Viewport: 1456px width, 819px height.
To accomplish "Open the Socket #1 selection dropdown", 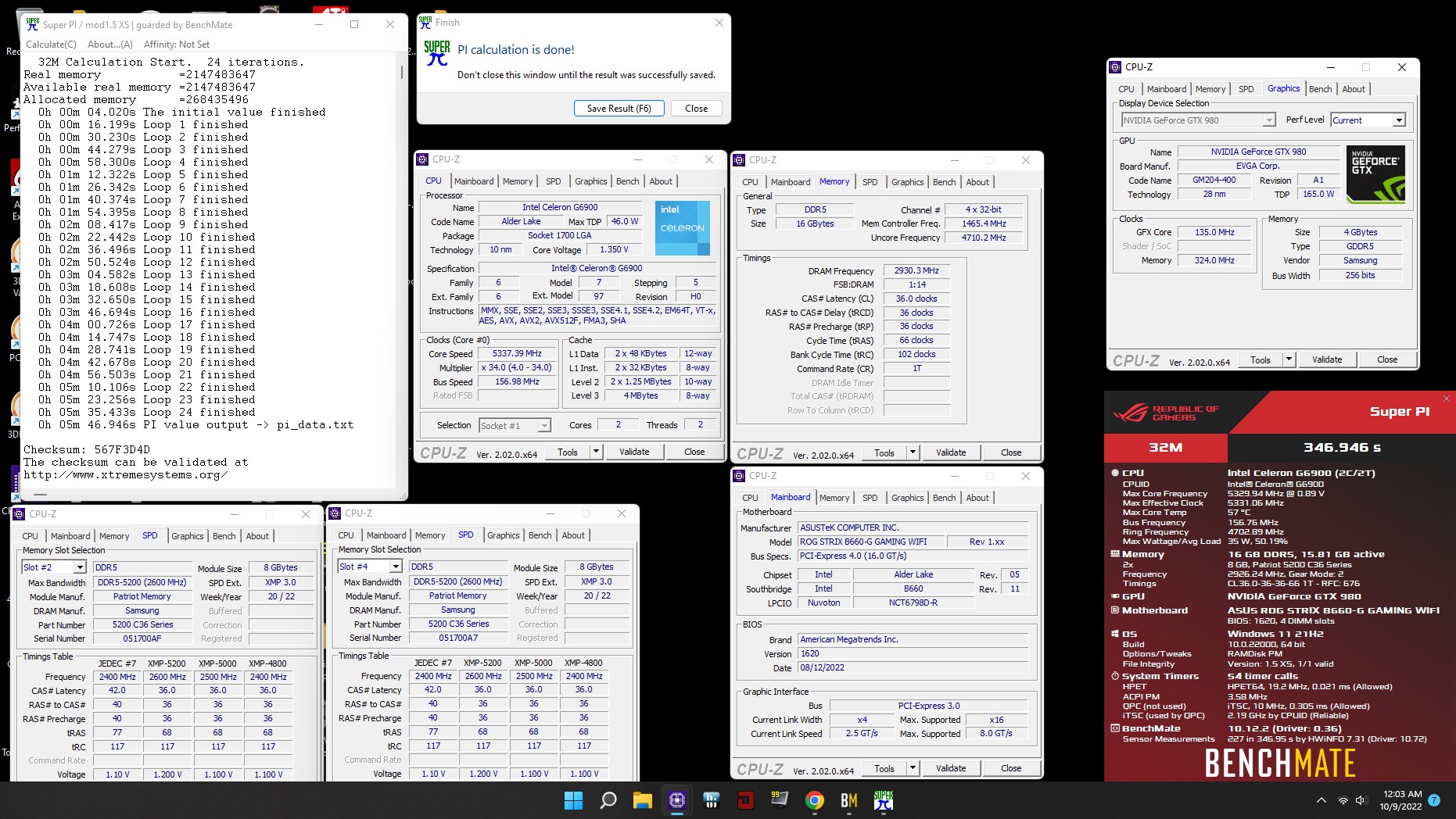I will click(515, 426).
